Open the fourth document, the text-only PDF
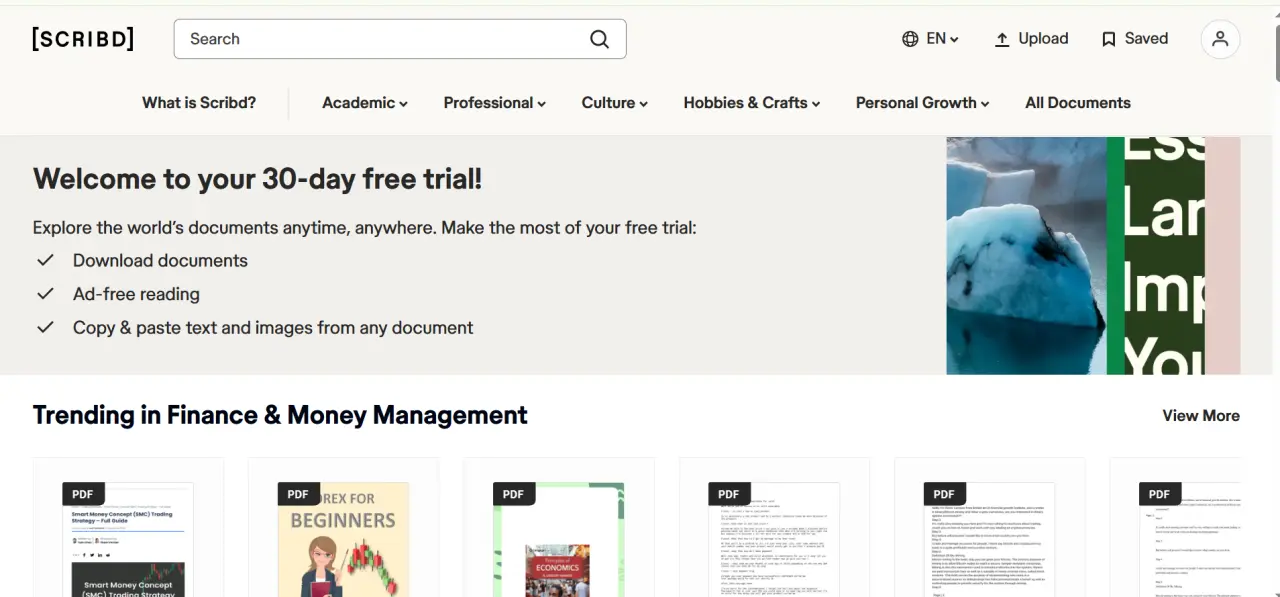Viewport: 1280px width, 597px height. [774, 540]
